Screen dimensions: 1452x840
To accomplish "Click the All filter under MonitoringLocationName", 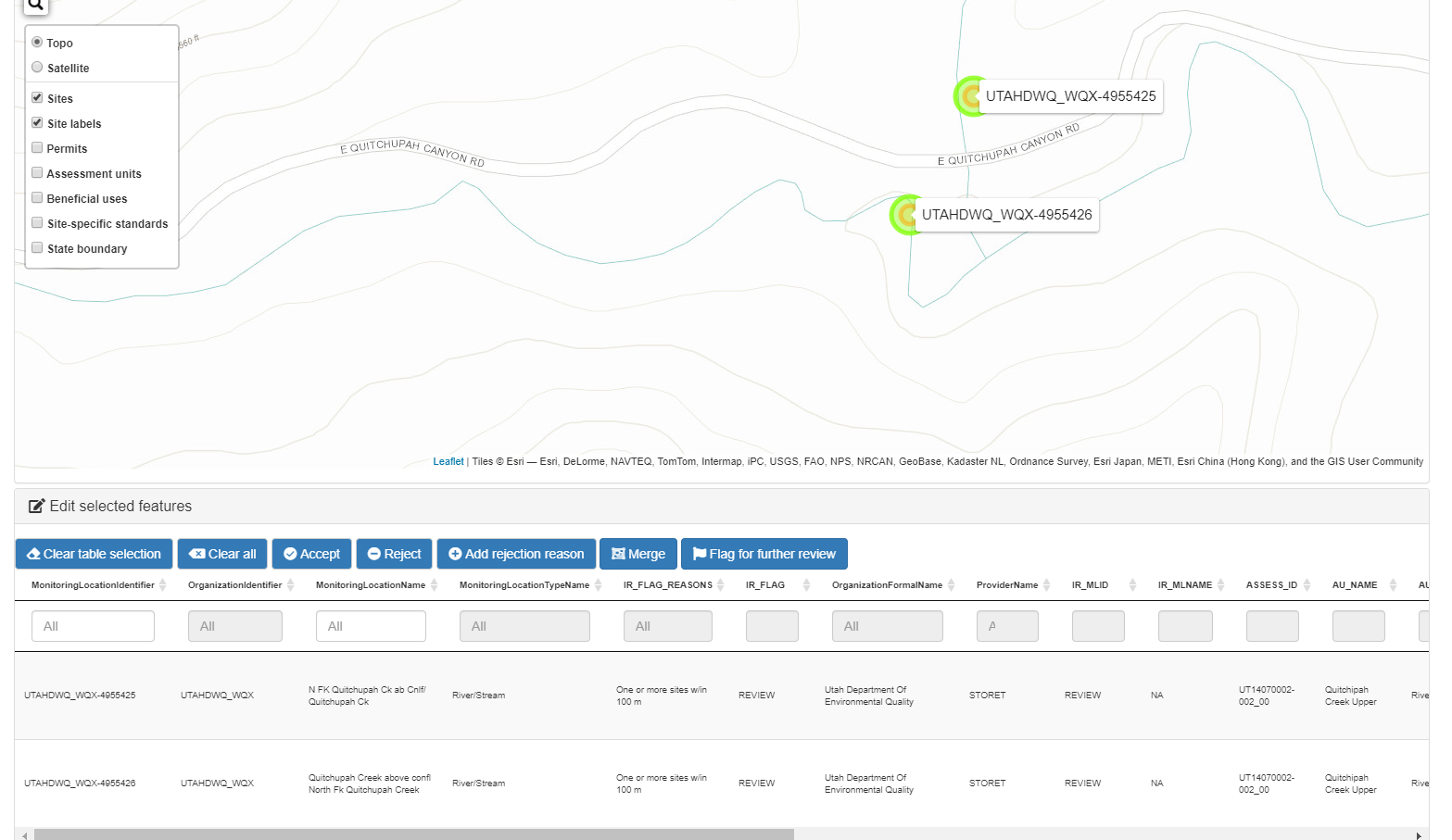I will [x=371, y=626].
